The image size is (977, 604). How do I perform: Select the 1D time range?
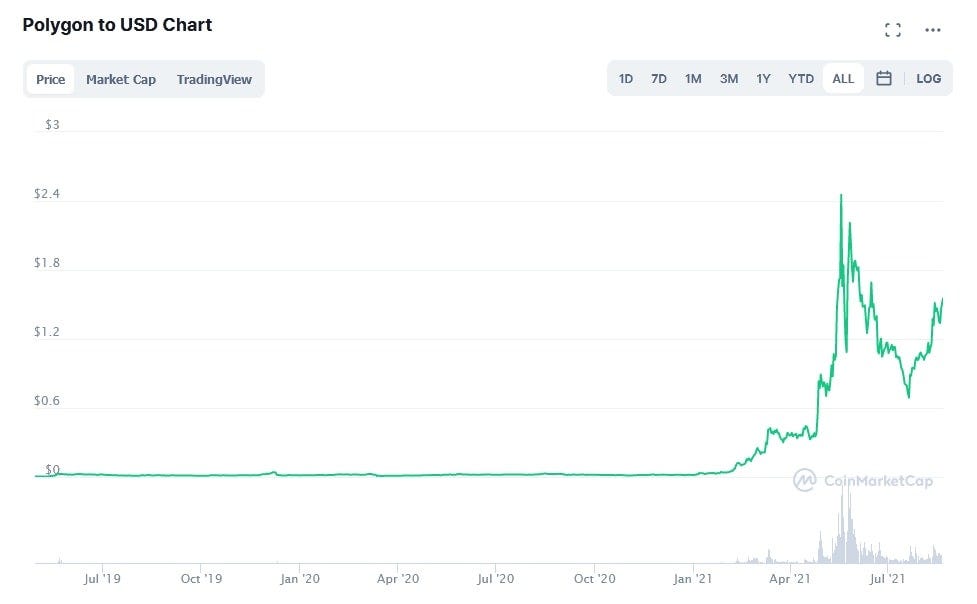(626, 78)
